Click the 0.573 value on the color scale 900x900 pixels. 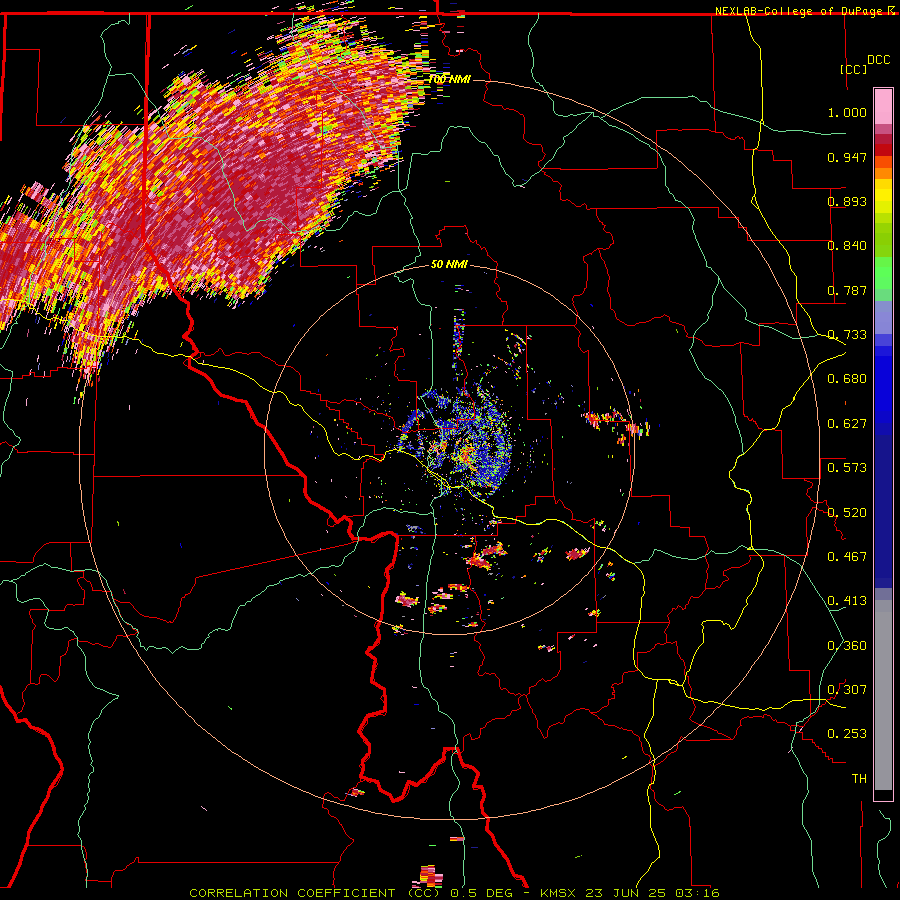tap(847, 468)
